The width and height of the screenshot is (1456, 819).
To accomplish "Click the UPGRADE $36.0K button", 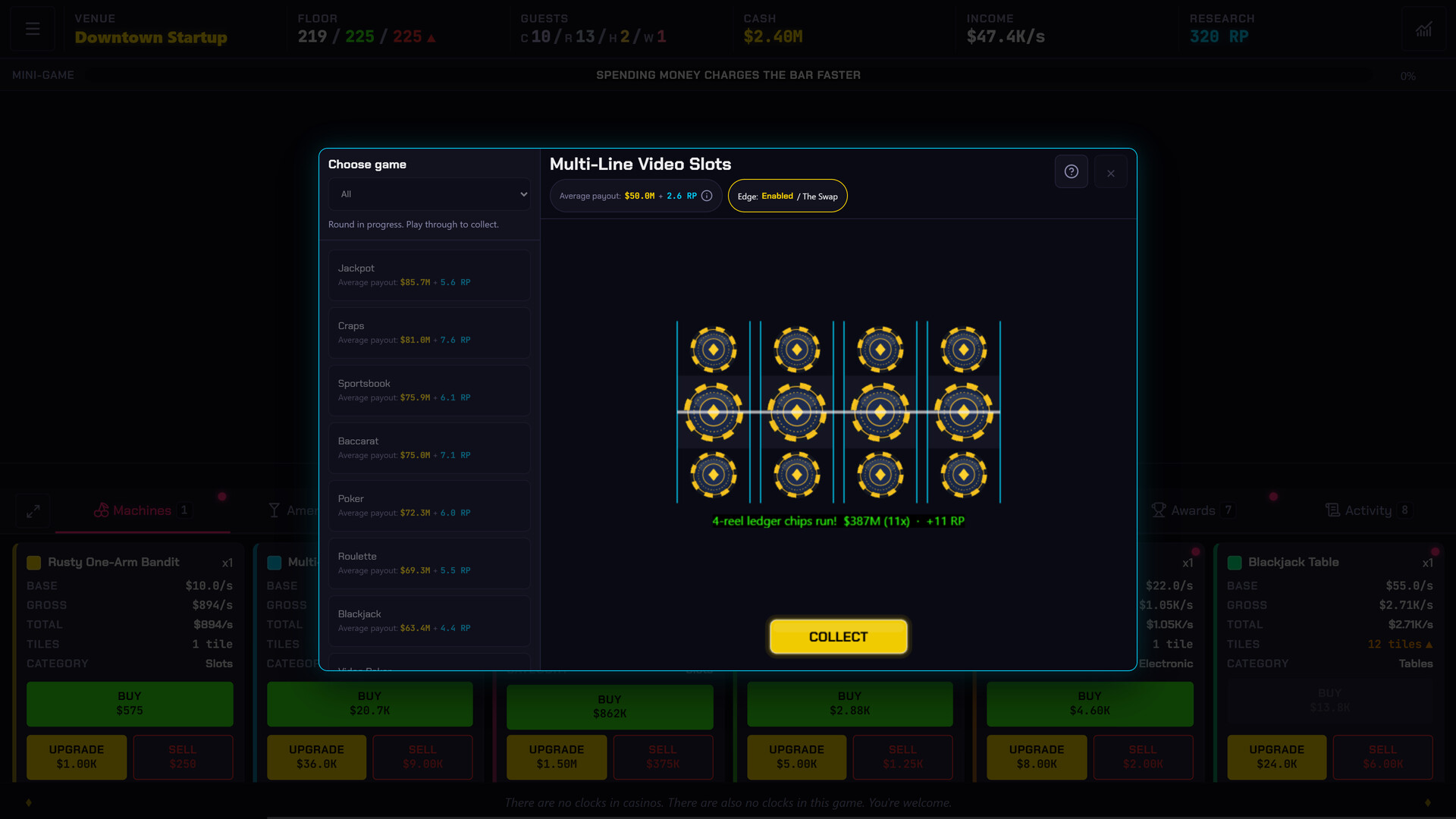I will [x=316, y=757].
